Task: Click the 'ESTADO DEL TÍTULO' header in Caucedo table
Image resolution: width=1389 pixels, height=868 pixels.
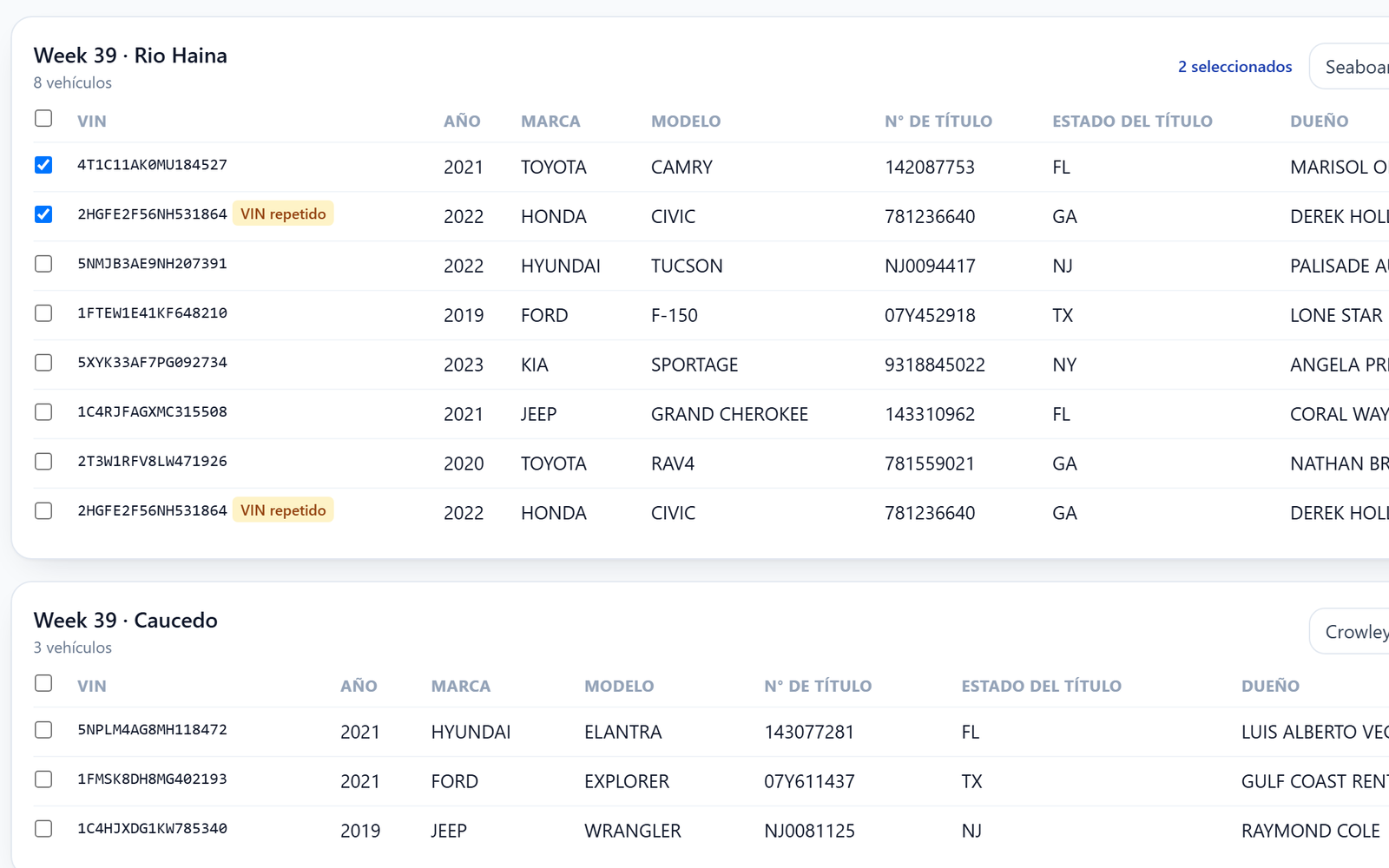Action: coord(1041,687)
